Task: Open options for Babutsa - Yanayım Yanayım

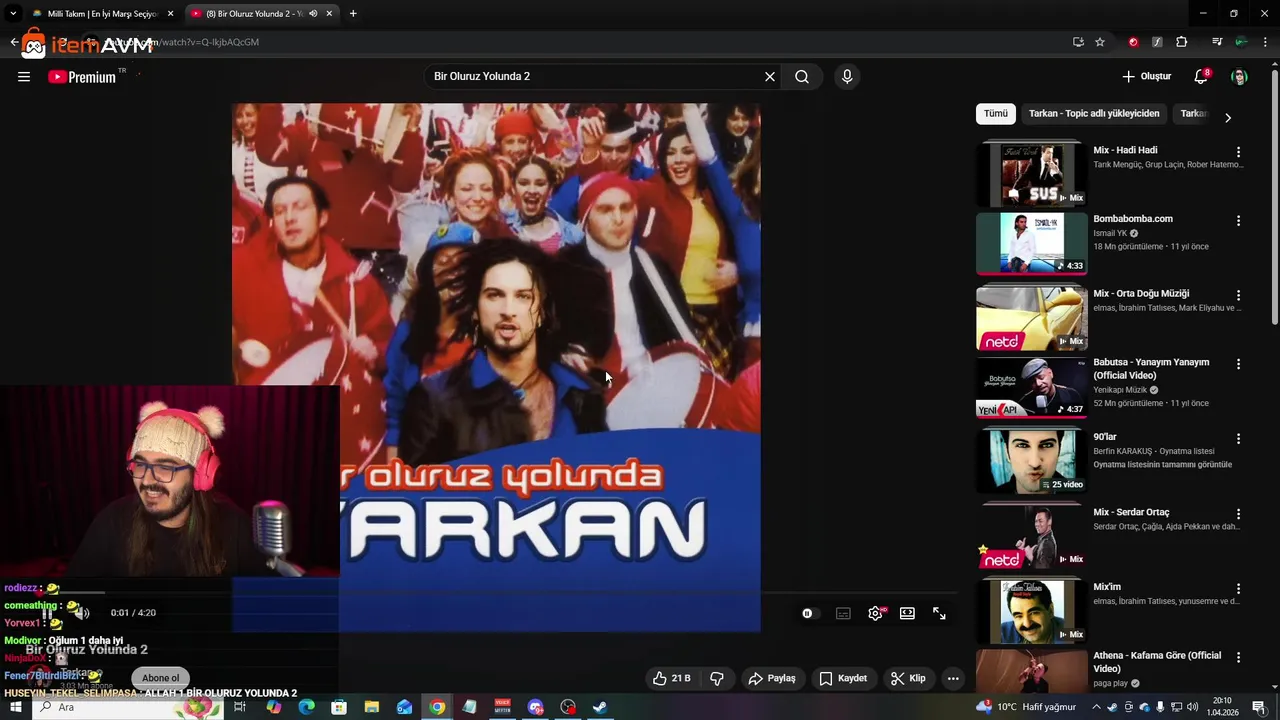Action: click(x=1238, y=365)
